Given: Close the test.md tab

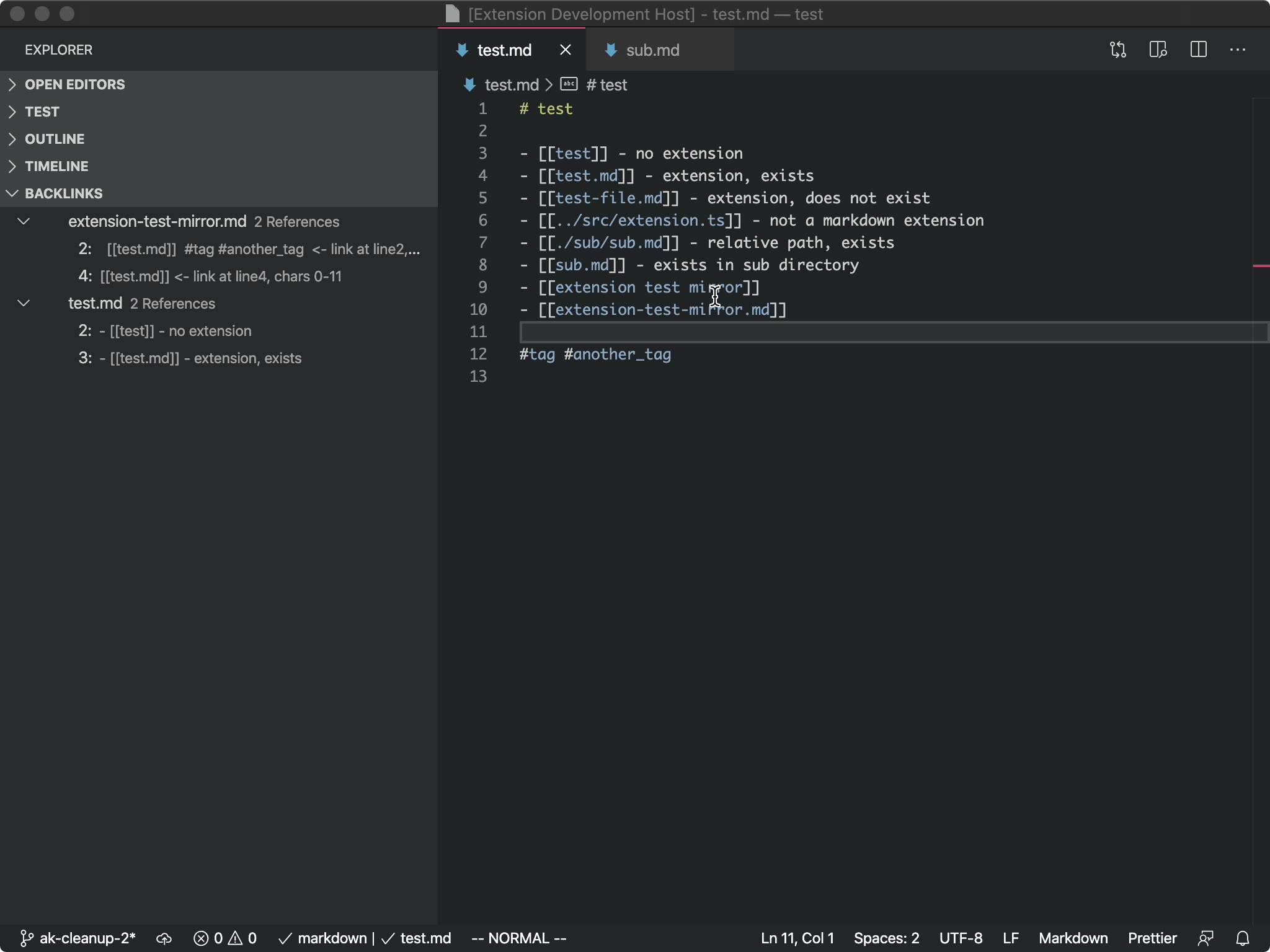Looking at the screenshot, I should (x=565, y=50).
